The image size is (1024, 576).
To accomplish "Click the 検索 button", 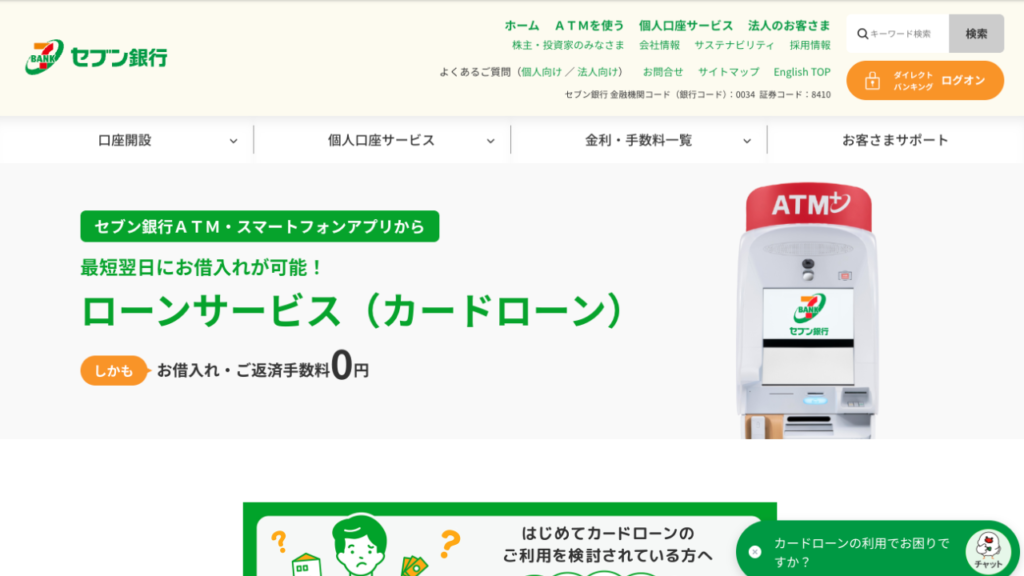I will tap(976, 33).
